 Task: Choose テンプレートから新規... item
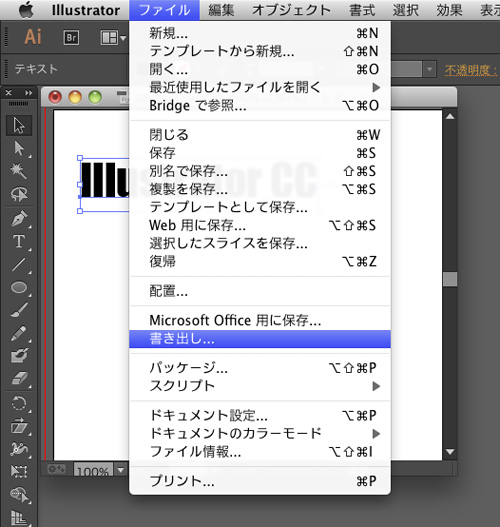pyautogui.click(x=260, y=51)
